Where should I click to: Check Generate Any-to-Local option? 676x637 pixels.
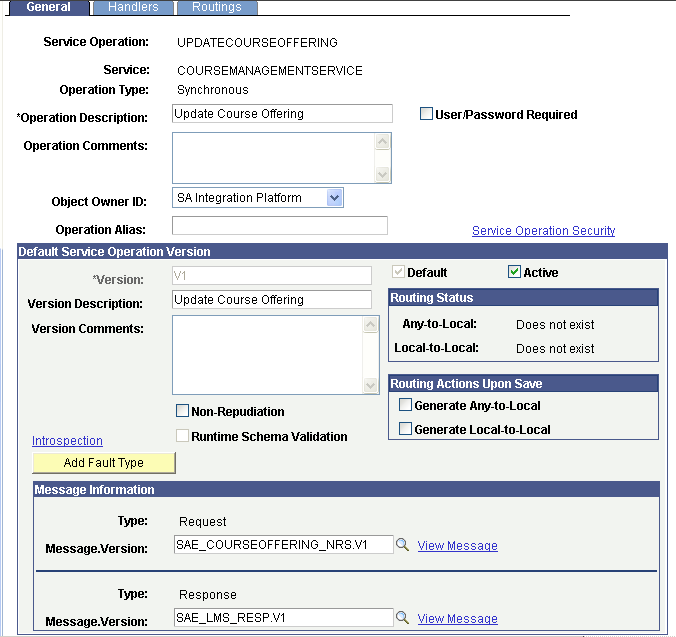pyautogui.click(x=405, y=405)
